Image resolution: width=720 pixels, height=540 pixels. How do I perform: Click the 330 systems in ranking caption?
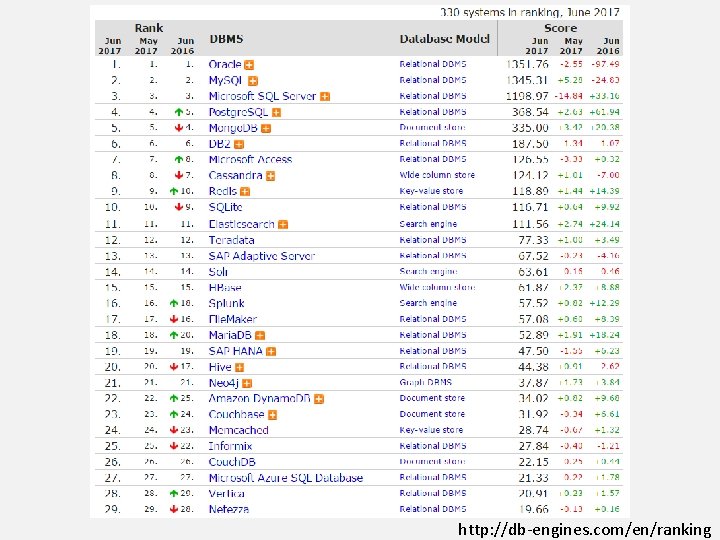click(530, 12)
